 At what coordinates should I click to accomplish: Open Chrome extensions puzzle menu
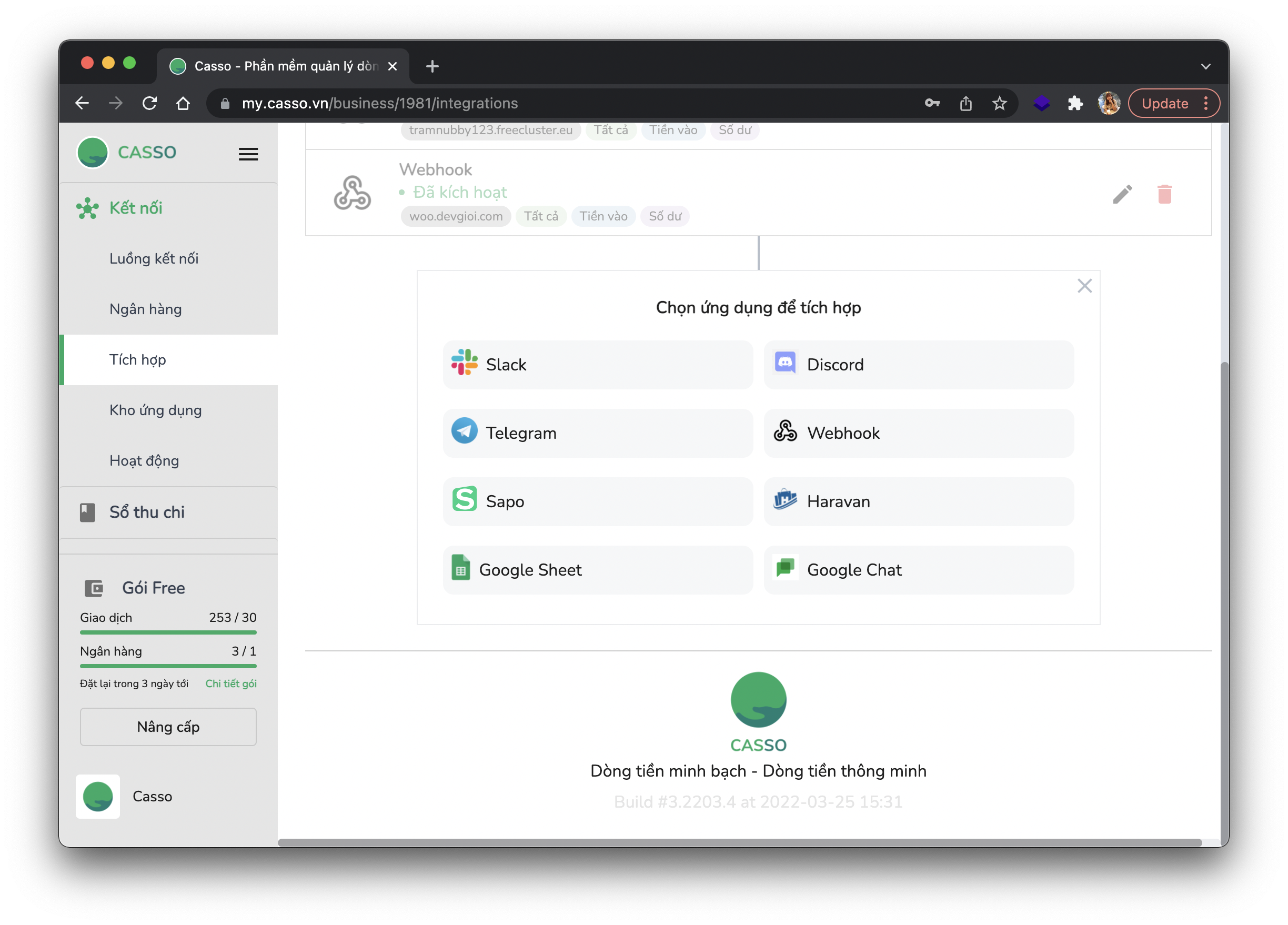[x=1075, y=103]
